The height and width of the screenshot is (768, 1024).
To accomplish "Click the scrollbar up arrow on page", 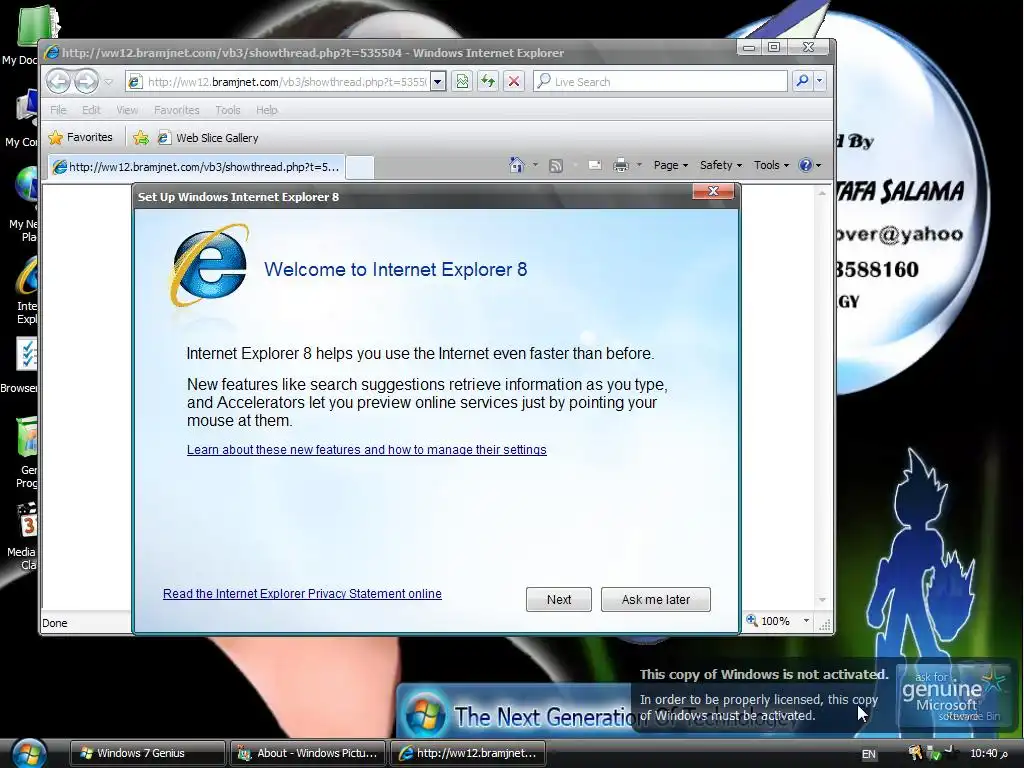I will (822, 193).
